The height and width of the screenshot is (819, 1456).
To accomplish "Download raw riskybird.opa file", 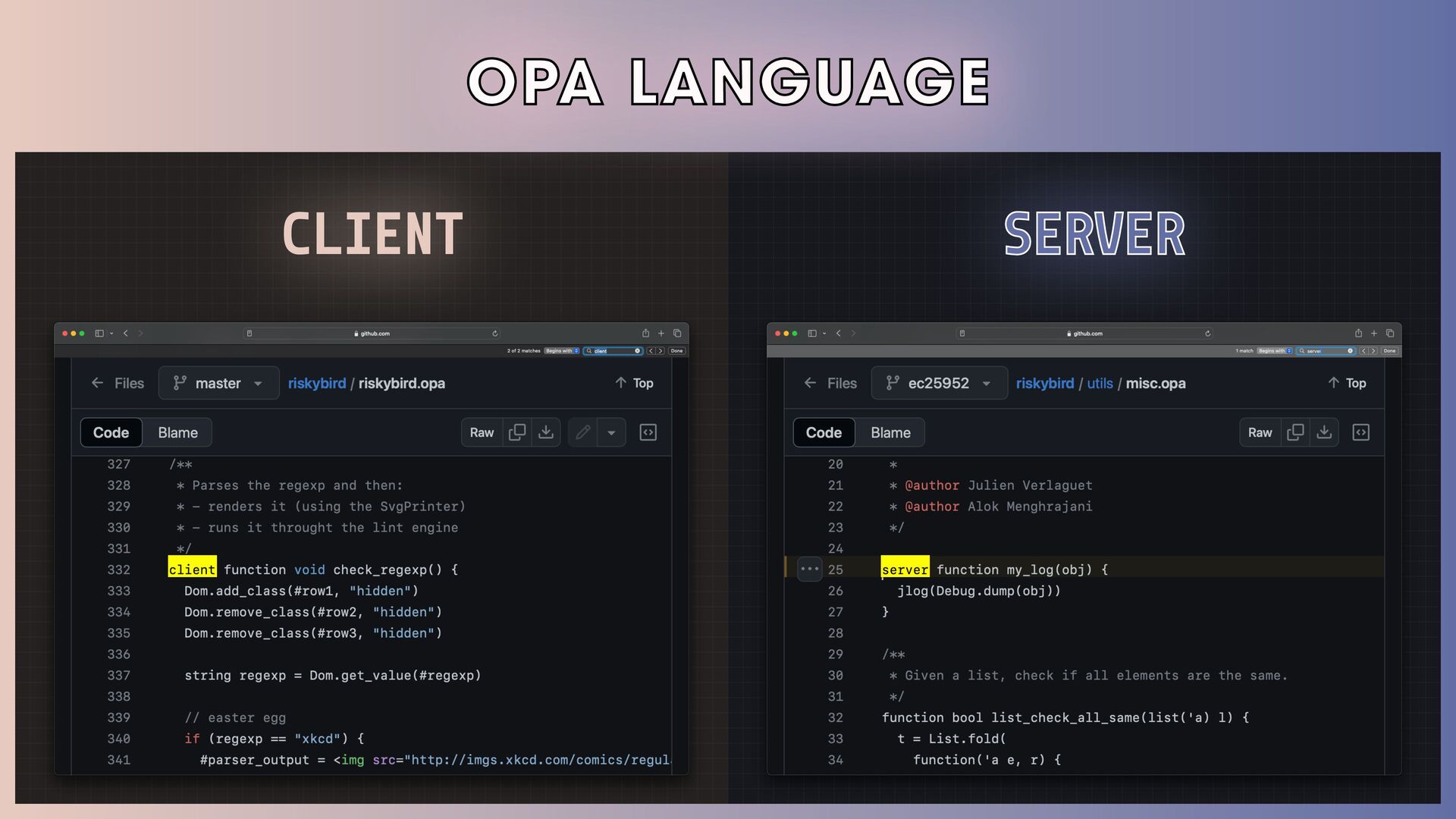I will [546, 432].
